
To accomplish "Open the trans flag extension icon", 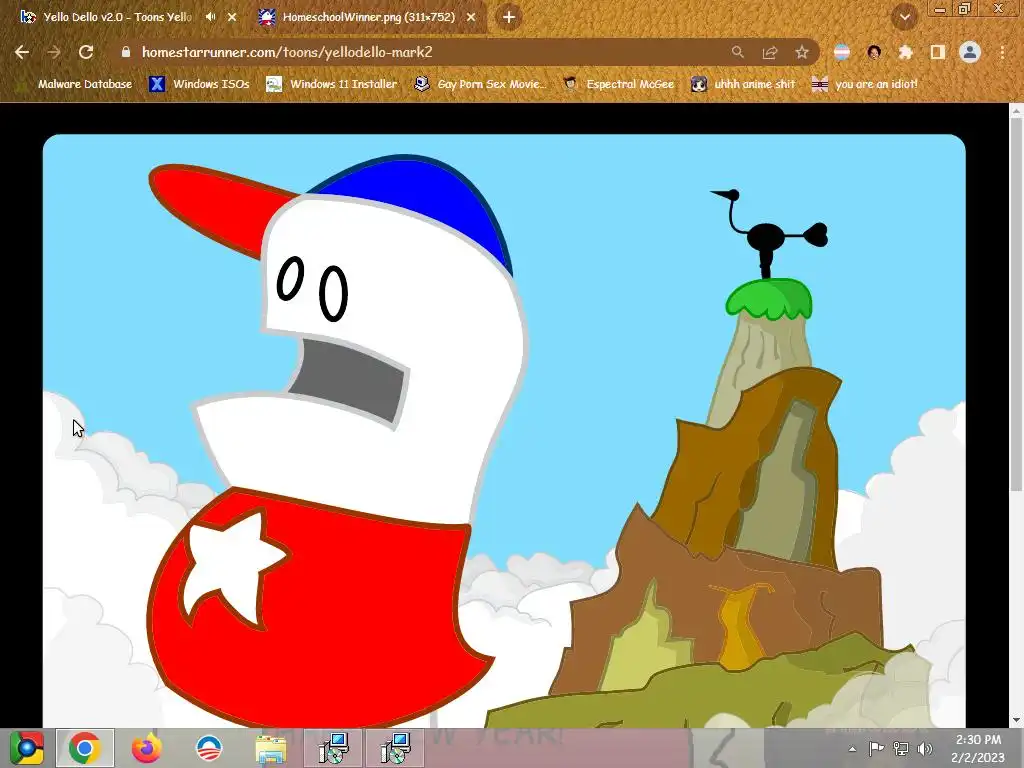I will [842, 52].
